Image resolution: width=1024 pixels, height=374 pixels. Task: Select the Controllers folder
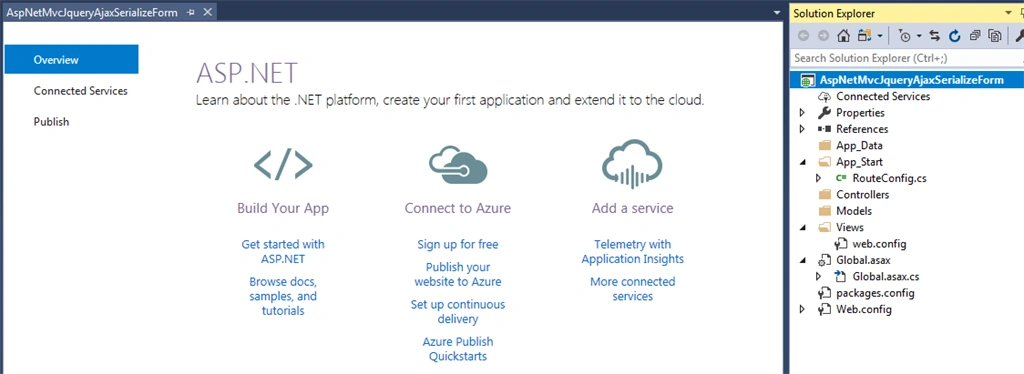(863, 195)
